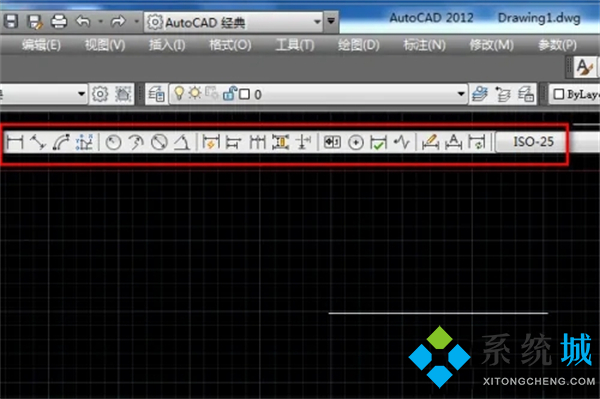The image size is (600, 399).
Task: Open the Tolerance tool icon
Action: [x=332, y=142]
